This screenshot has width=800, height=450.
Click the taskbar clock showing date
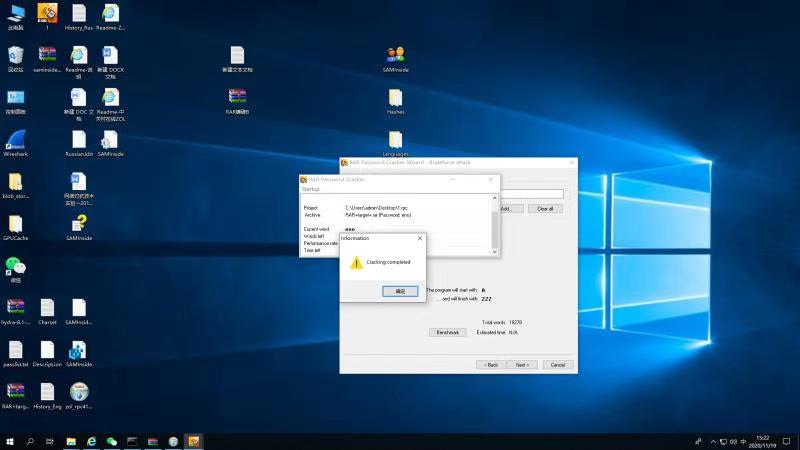(x=762, y=442)
